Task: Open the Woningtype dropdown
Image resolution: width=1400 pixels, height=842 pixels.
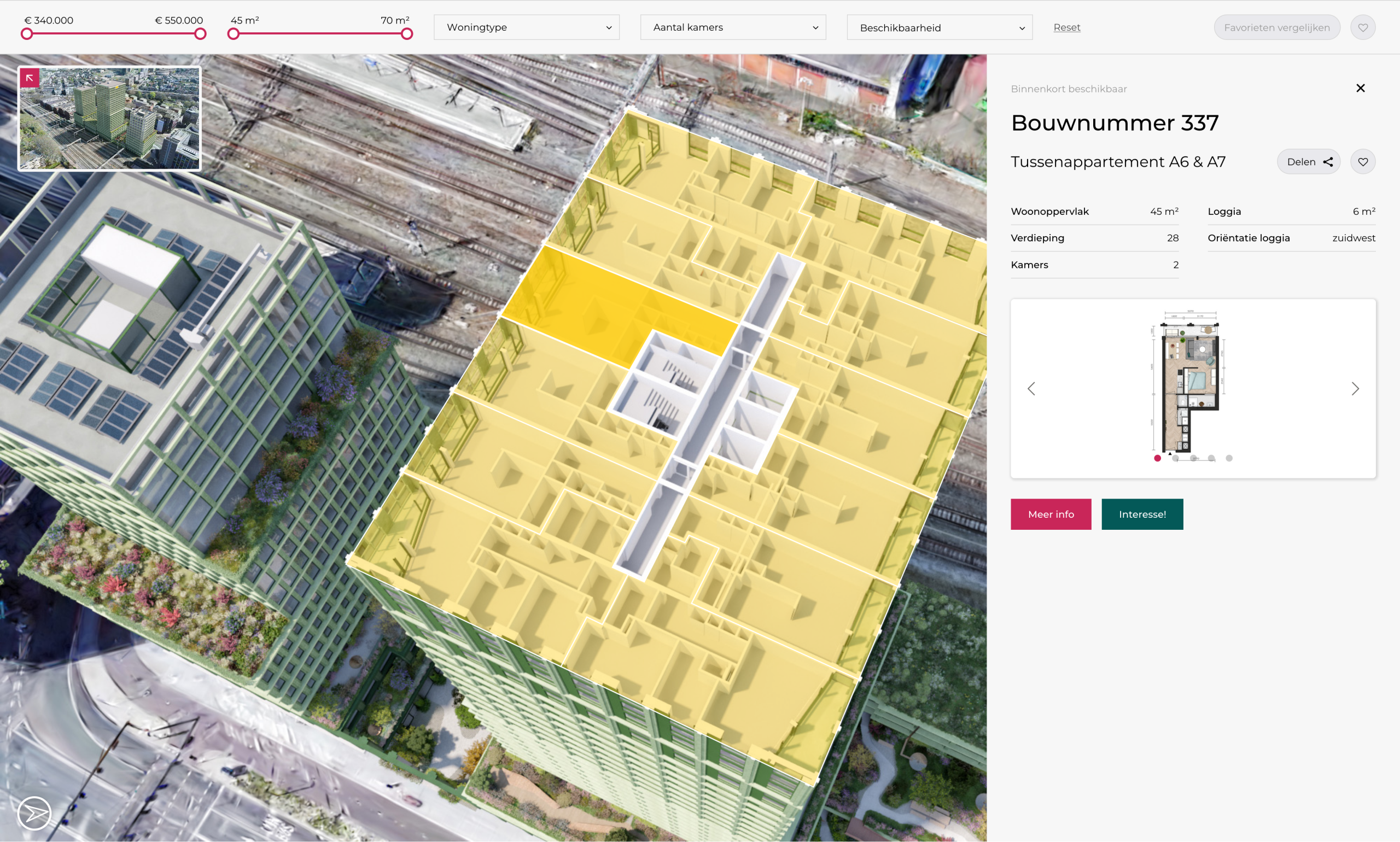Action: (x=526, y=27)
